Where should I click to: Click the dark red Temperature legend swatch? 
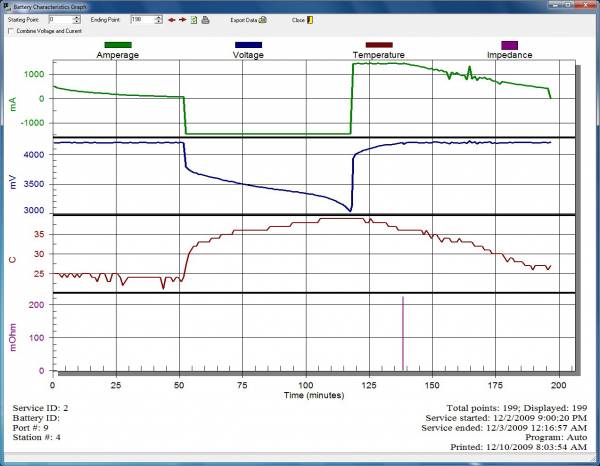click(379, 45)
